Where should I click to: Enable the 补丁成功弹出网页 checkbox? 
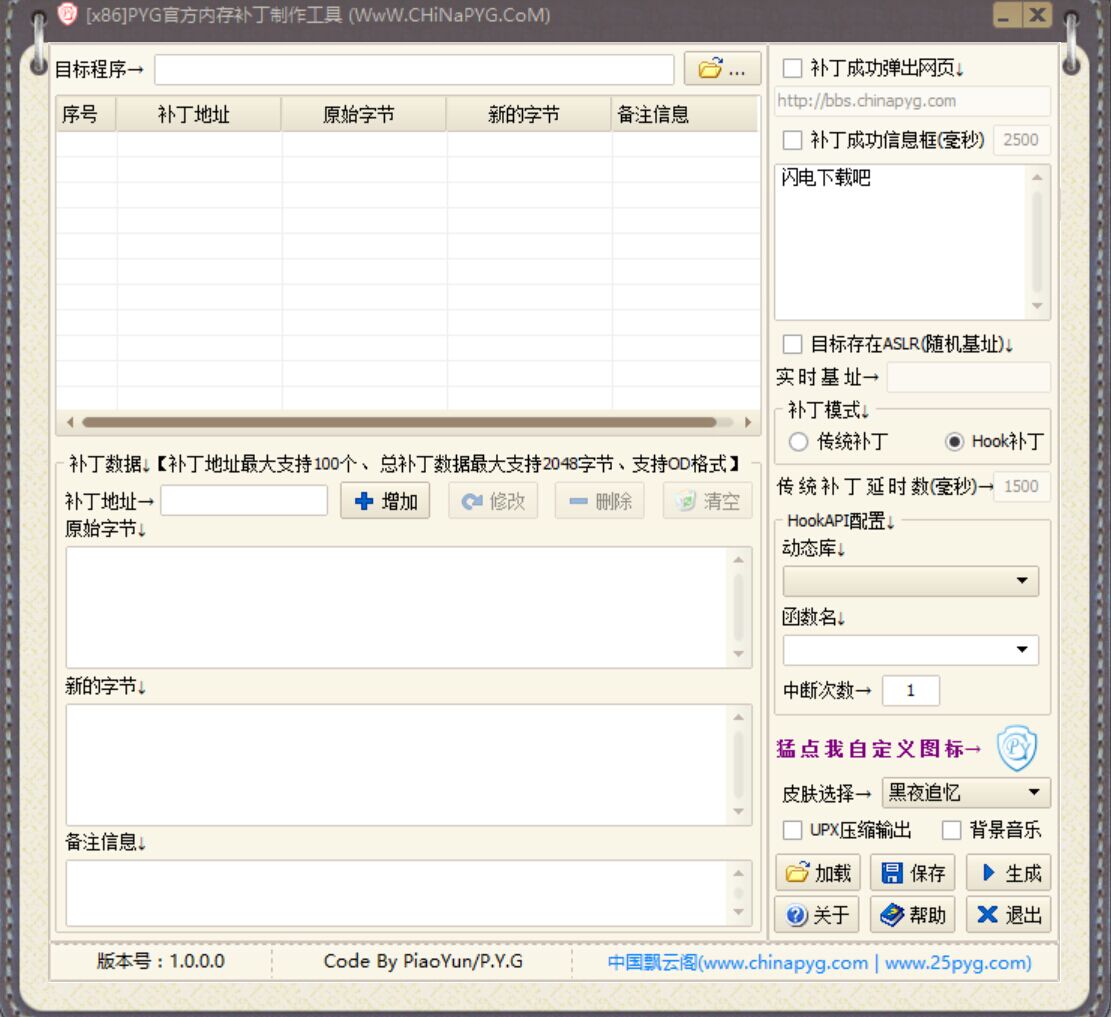tap(791, 68)
